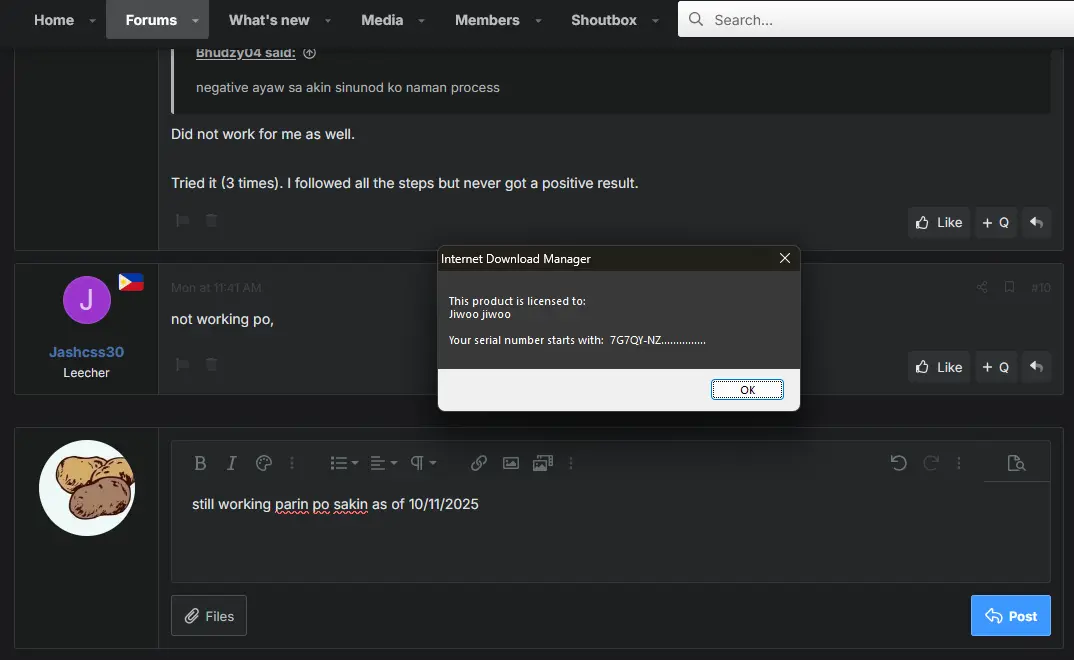
Task: Go to the Home nav item
Action: click(x=54, y=20)
